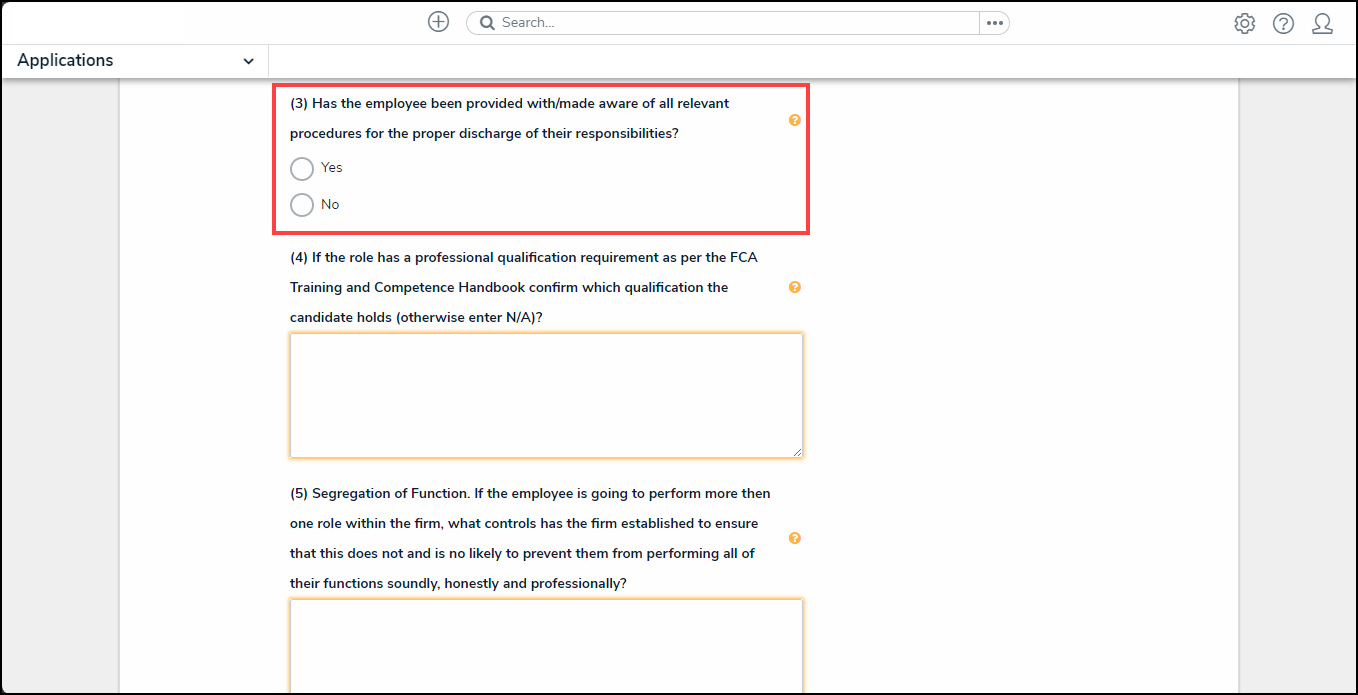Screen dimensions: 1358x695
Task: Open the user profile icon
Action: tap(1322, 24)
